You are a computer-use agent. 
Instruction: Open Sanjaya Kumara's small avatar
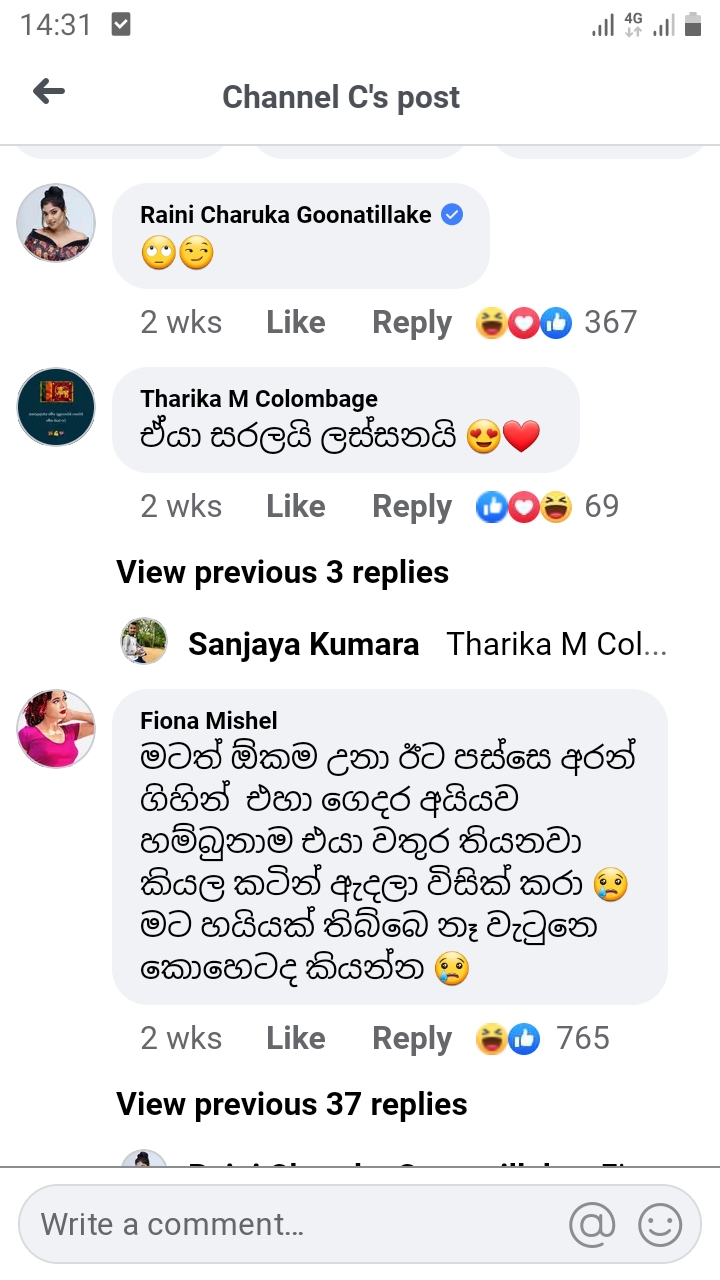144,641
